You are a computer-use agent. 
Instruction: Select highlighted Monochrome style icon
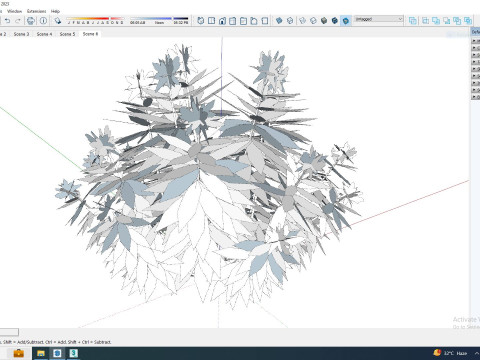(x=346, y=21)
